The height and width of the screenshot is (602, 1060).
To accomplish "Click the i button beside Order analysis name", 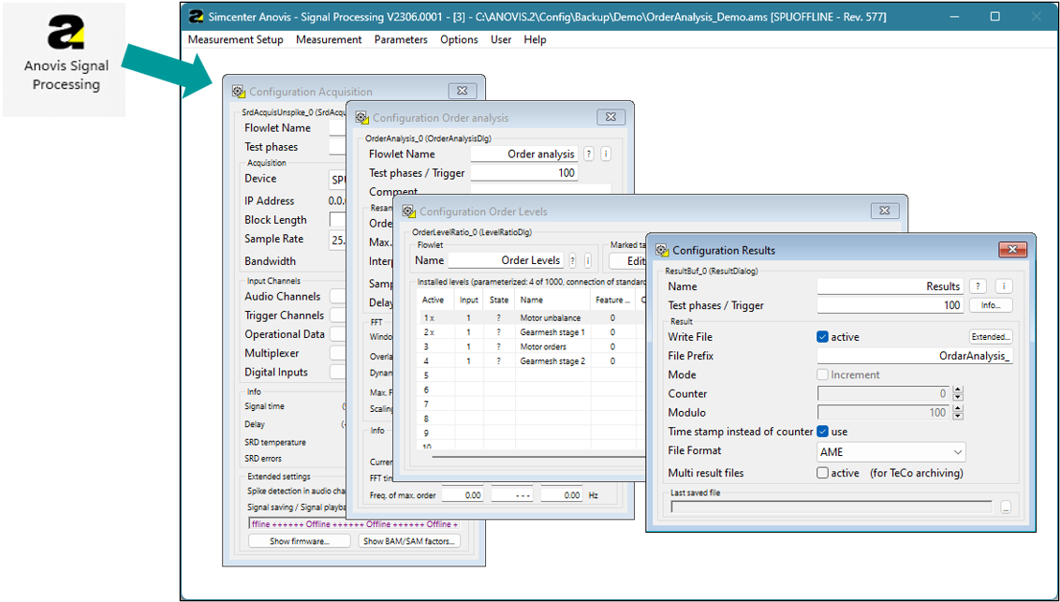I will pos(606,154).
